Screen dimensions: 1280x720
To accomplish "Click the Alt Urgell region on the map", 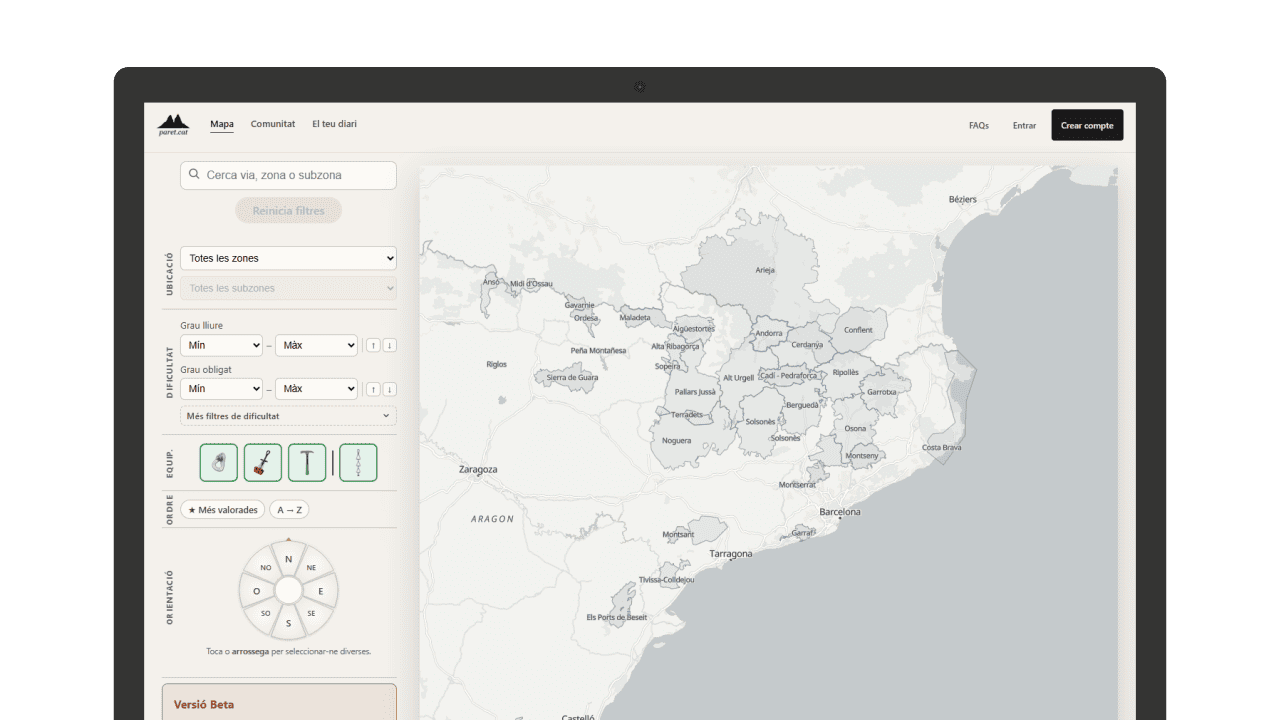I will (x=738, y=377).
